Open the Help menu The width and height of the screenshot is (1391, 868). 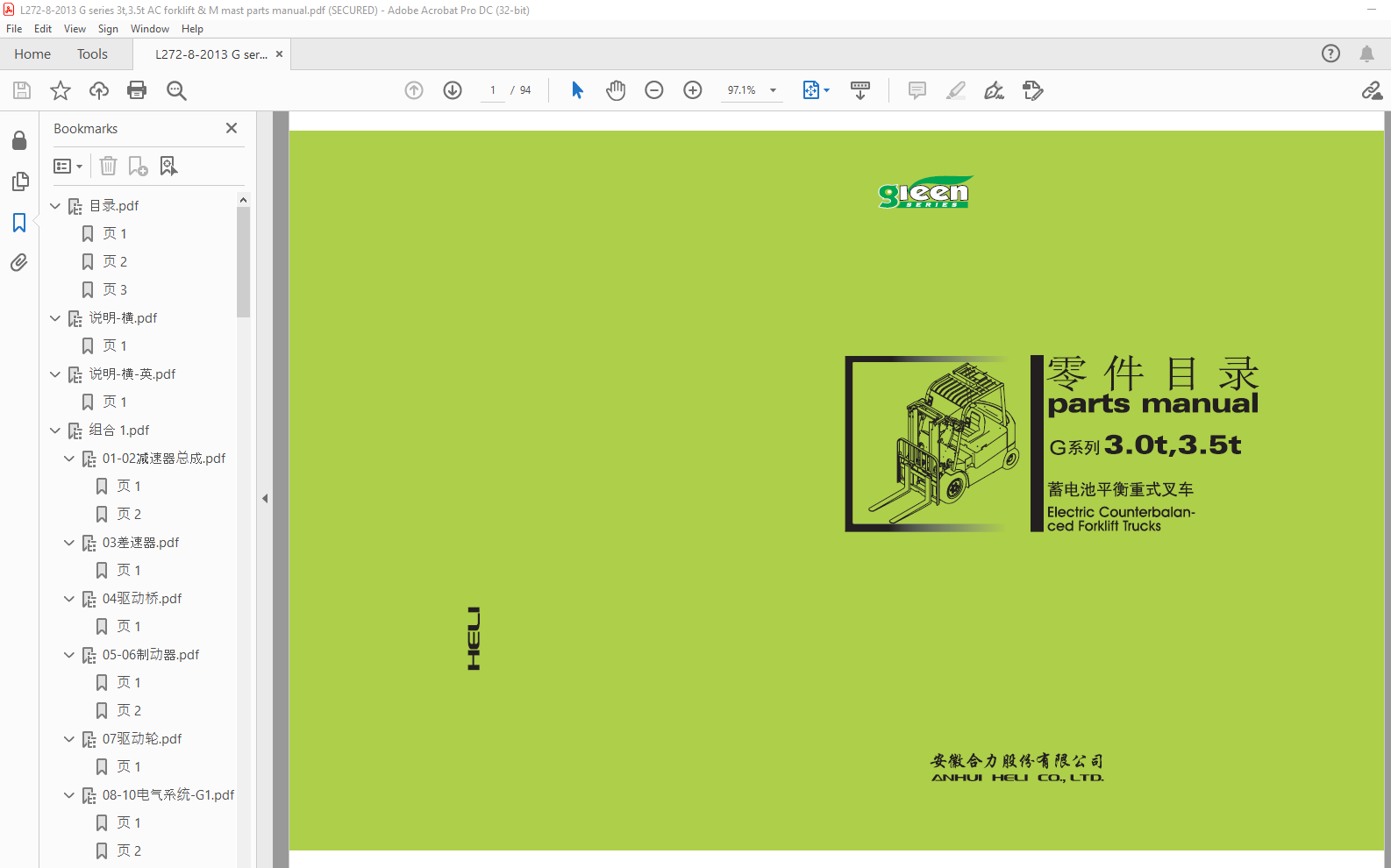pyautogui.click(x=192, y=29)
